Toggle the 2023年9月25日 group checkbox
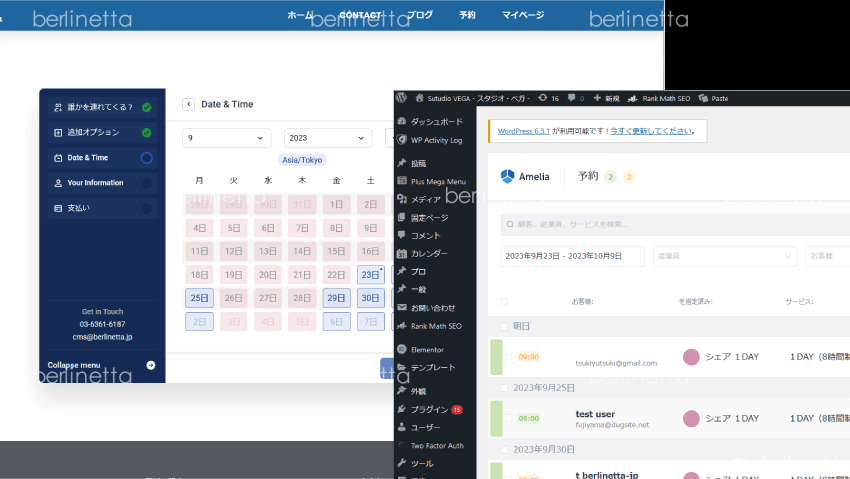 [x=504, y=388]
